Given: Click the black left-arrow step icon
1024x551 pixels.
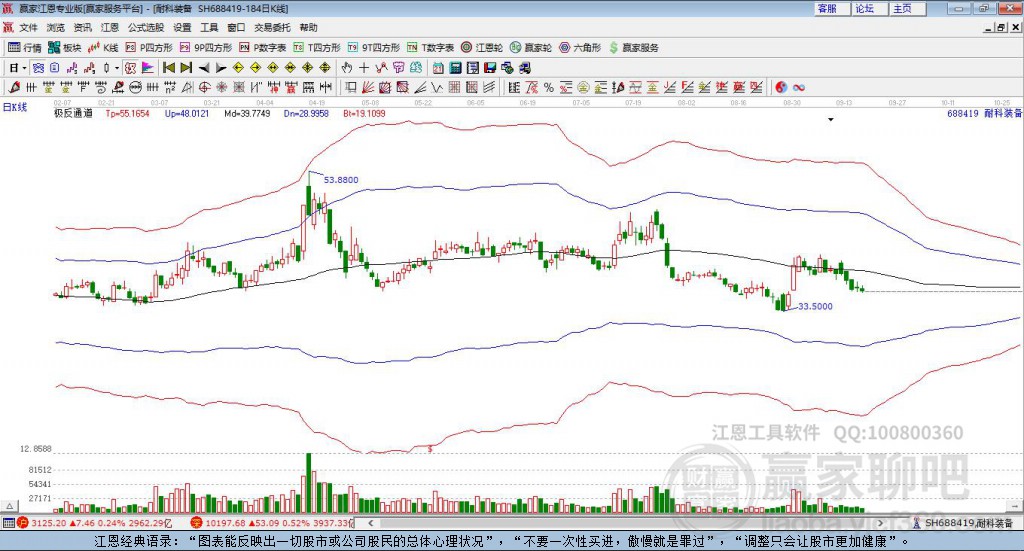Looking at the screenshot, I should [x=204, y=68].
